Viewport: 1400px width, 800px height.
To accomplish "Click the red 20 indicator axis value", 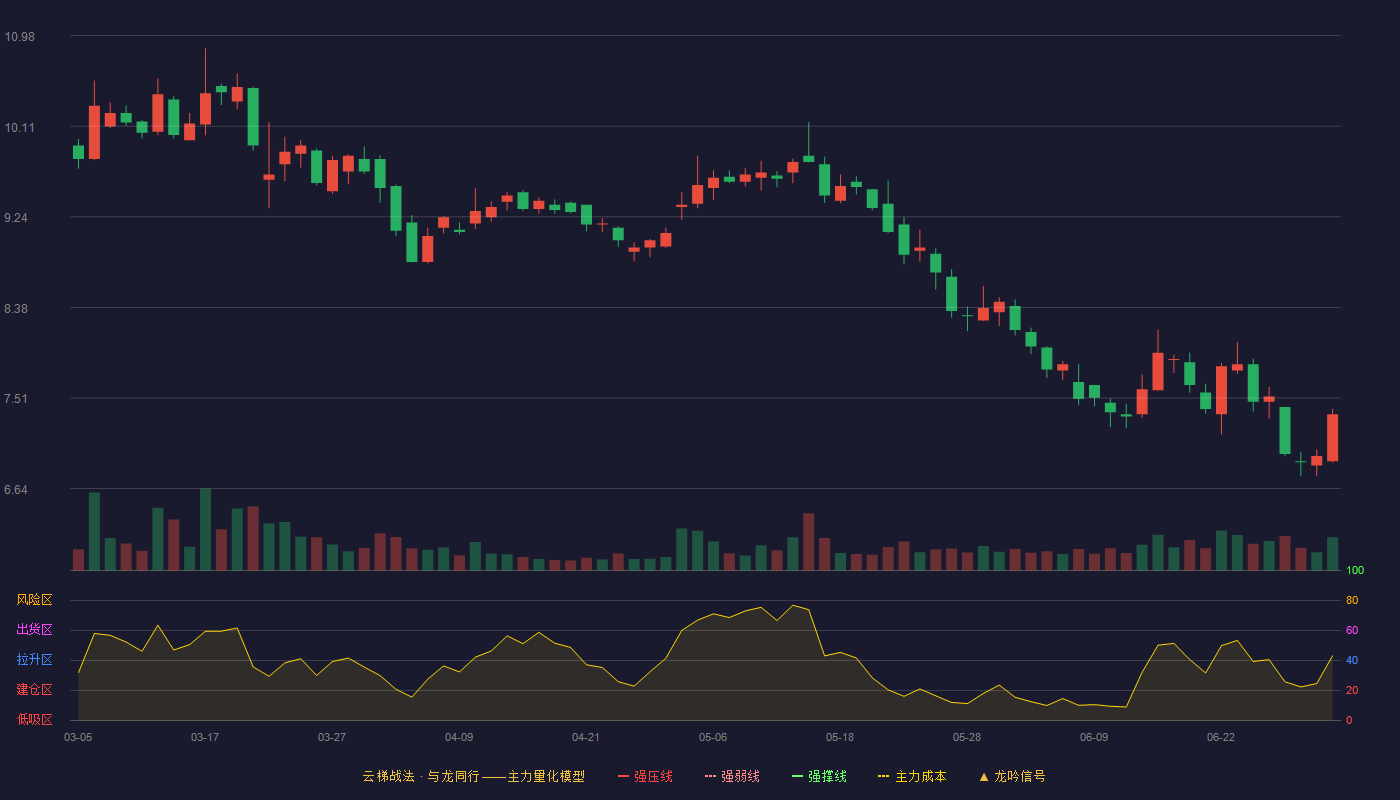I will click(x=1352, y=690).
